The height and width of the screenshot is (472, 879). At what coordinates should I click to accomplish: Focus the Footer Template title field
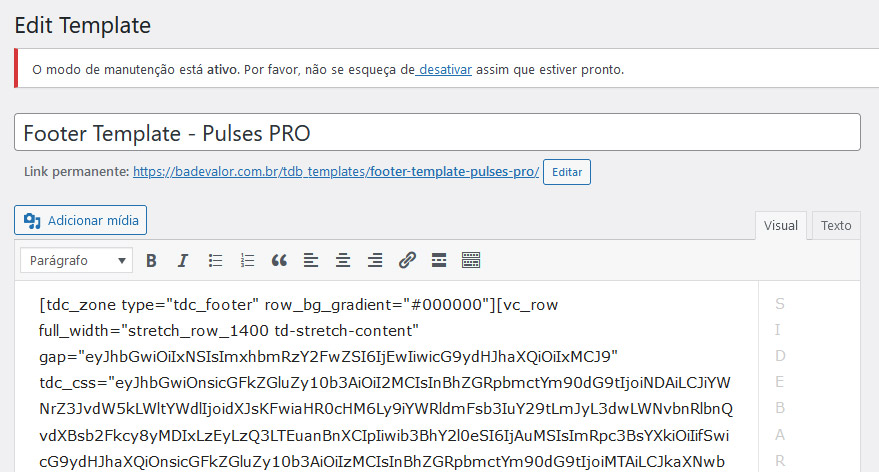coord(437,132)
